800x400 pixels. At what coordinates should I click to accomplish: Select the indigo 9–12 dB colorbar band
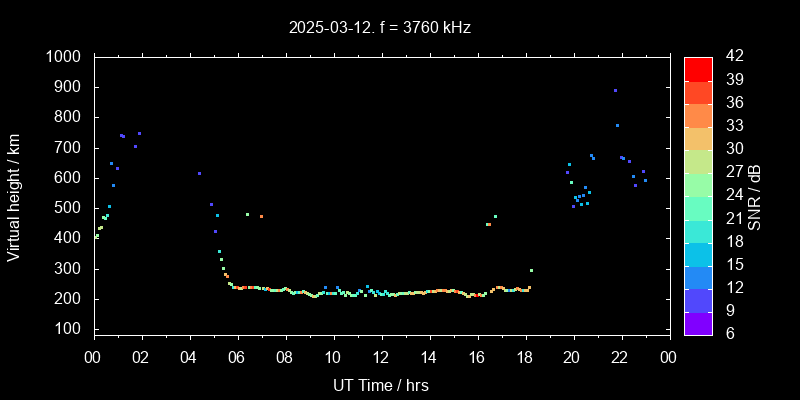click(x=698, y=300)
